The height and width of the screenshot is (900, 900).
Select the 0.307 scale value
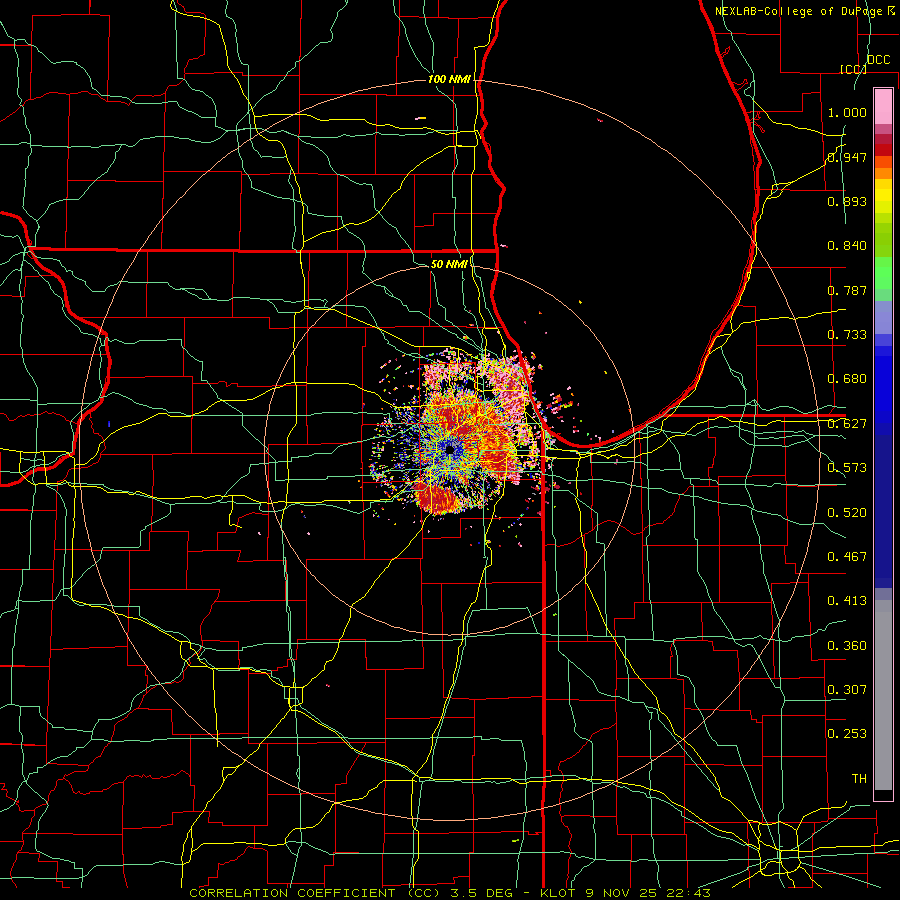click(x=847, y=690)
